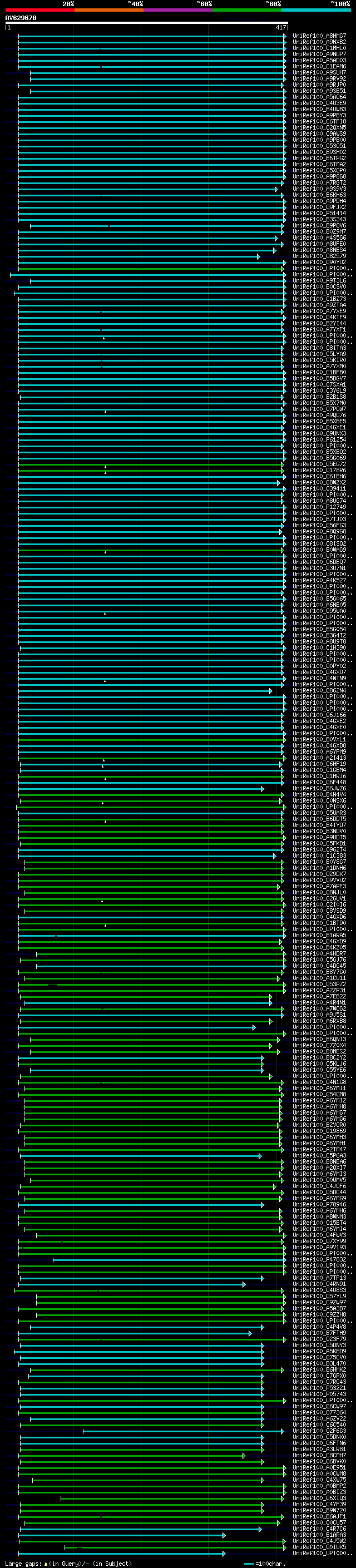
Task: Click hit label UniRef100_B9PQV6
Action: coord(319,226)
